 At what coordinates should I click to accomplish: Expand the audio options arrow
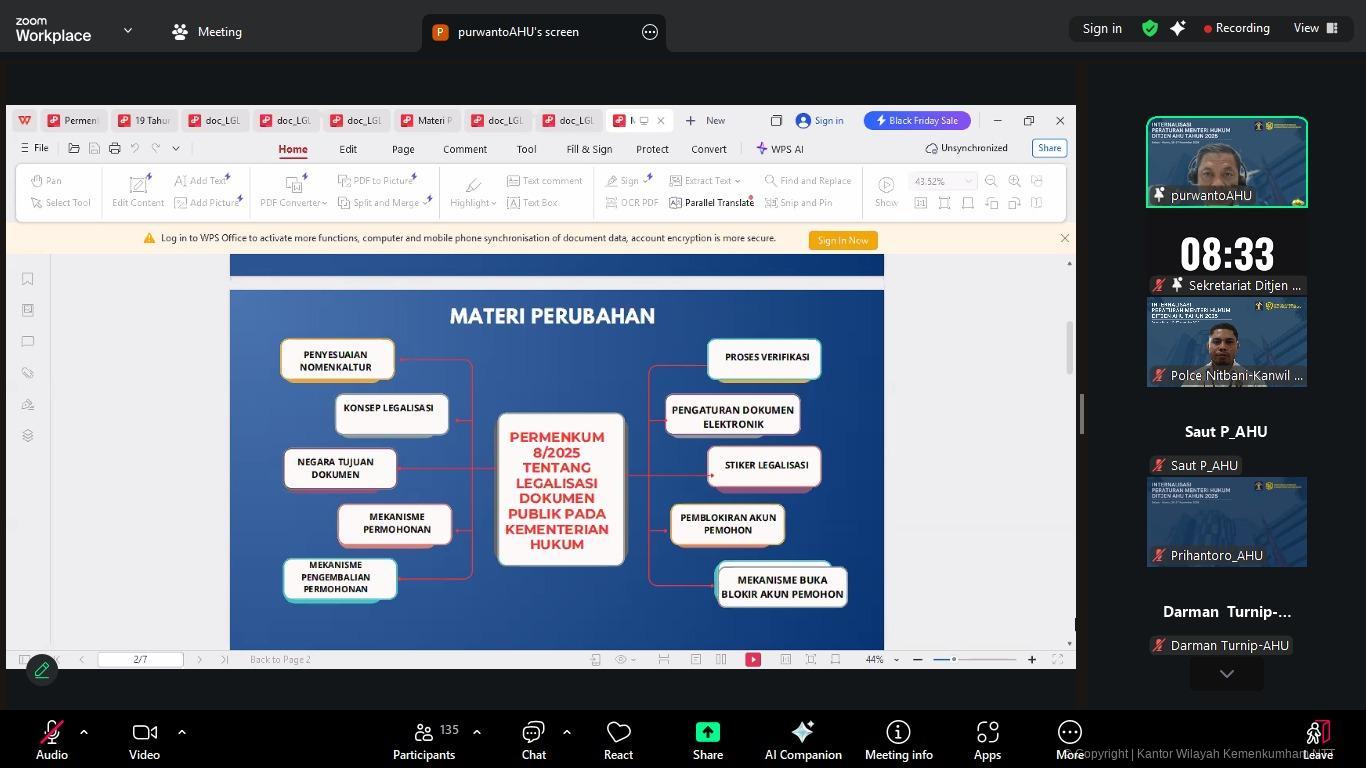[x=84, y=732]
